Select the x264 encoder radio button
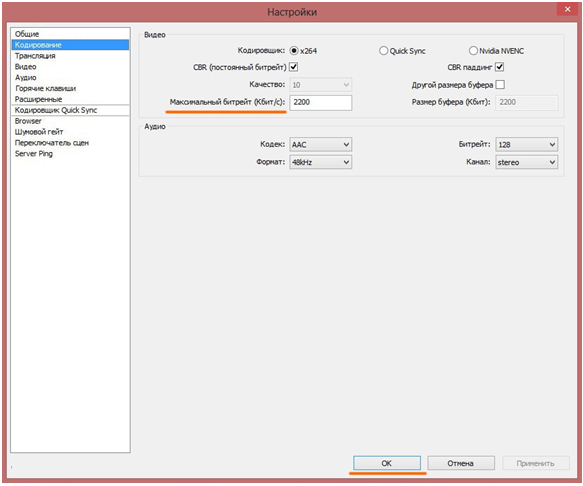The image size is (583, 486). click(x=294, y=51)
